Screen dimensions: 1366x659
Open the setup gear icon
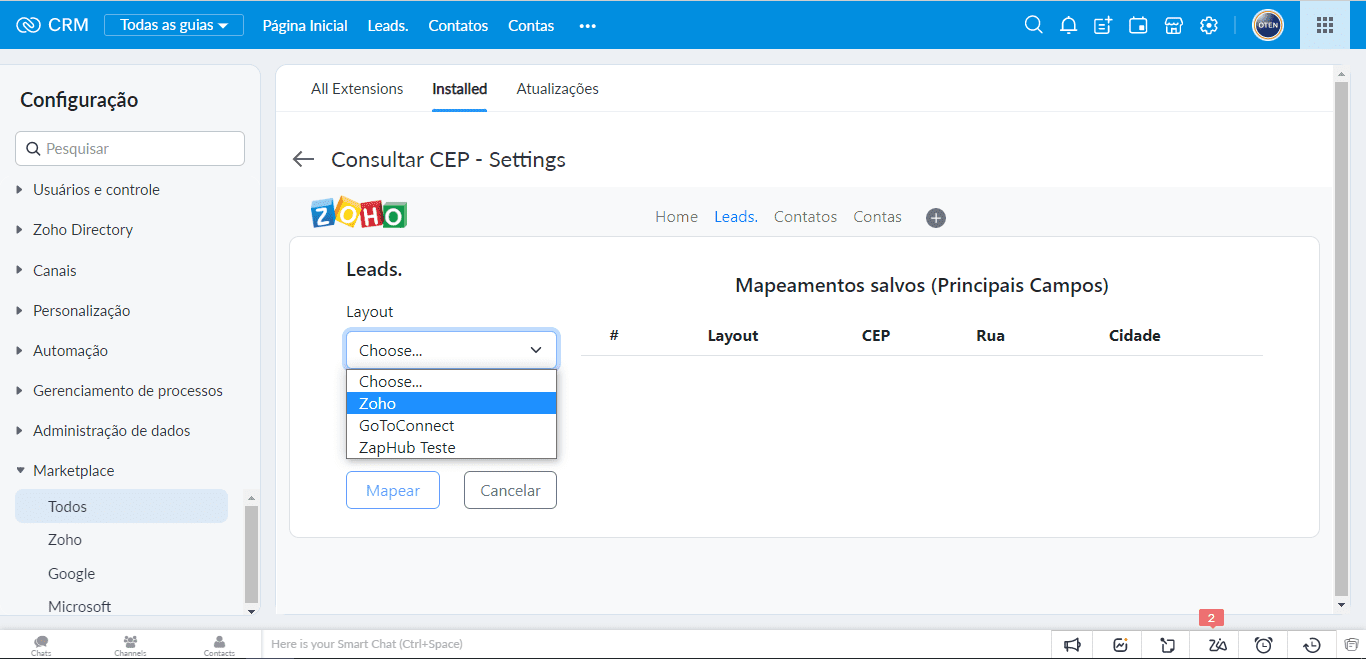(x=1208, y=25)
